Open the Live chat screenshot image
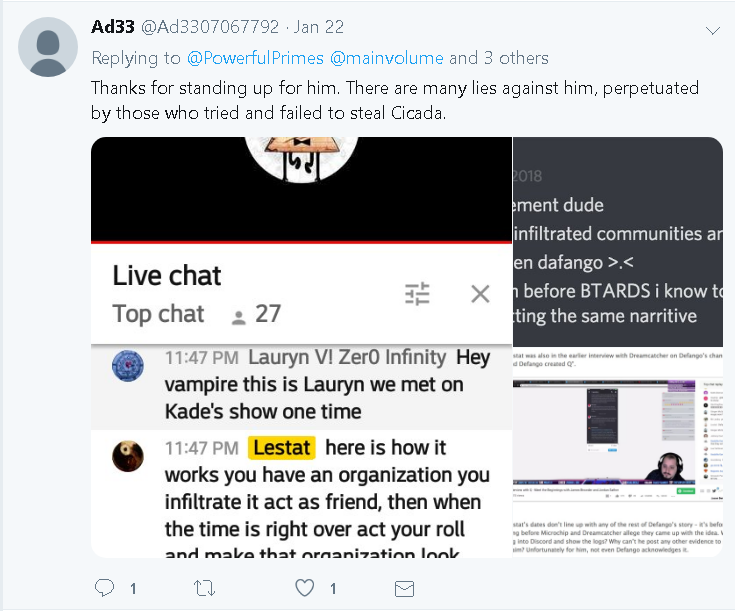The height and width of the screenshot is (611, 735). click(x=301, y=347)
